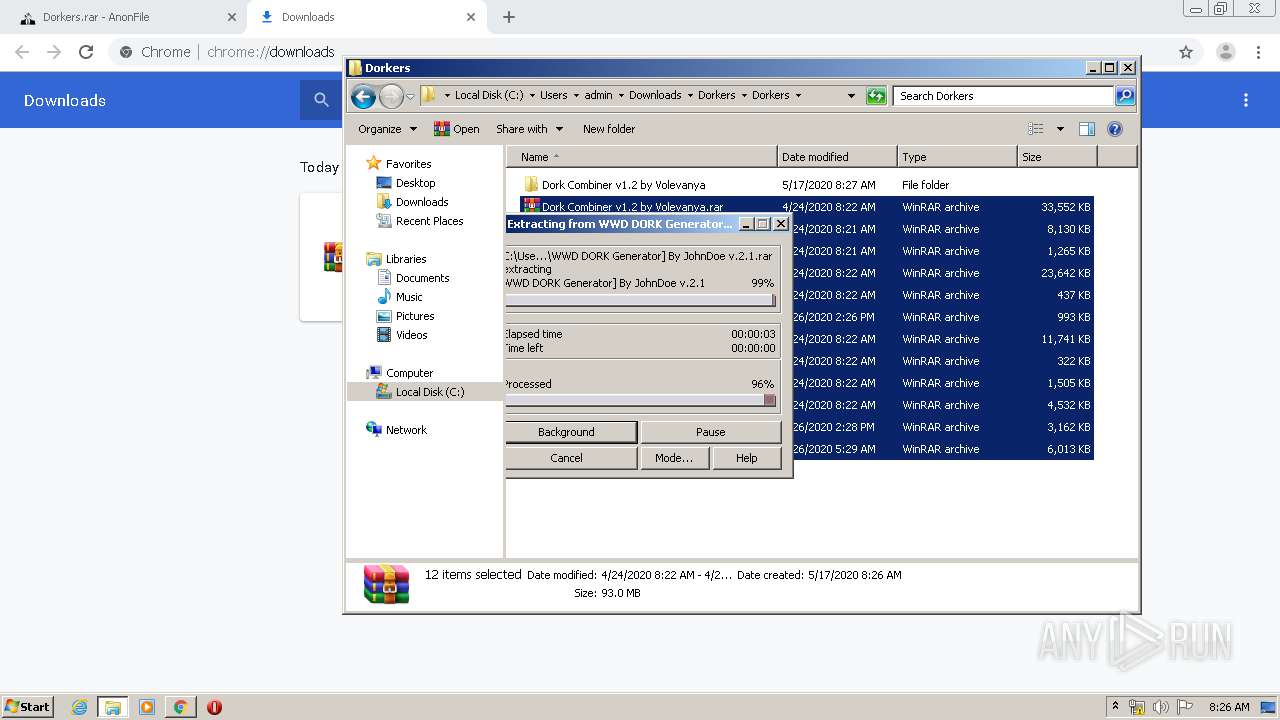Screen dimensions: 1280x720
Task: Switch to the Downloads Chrome tab
Action: tap(365, 17)
